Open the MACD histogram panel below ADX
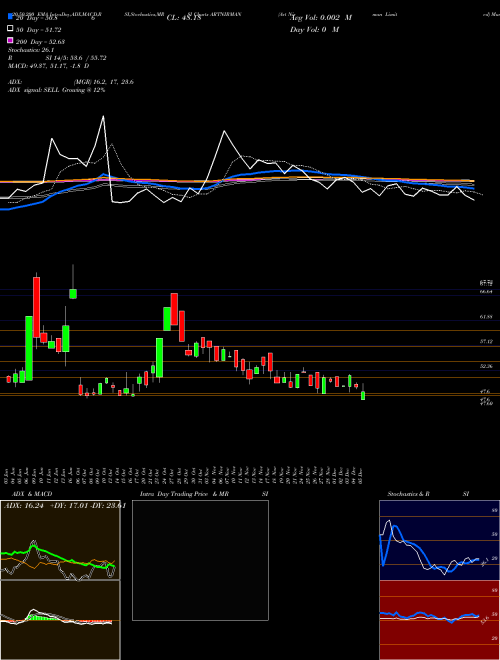The height and width of the screenshot is (660, 500). point(60,620)
